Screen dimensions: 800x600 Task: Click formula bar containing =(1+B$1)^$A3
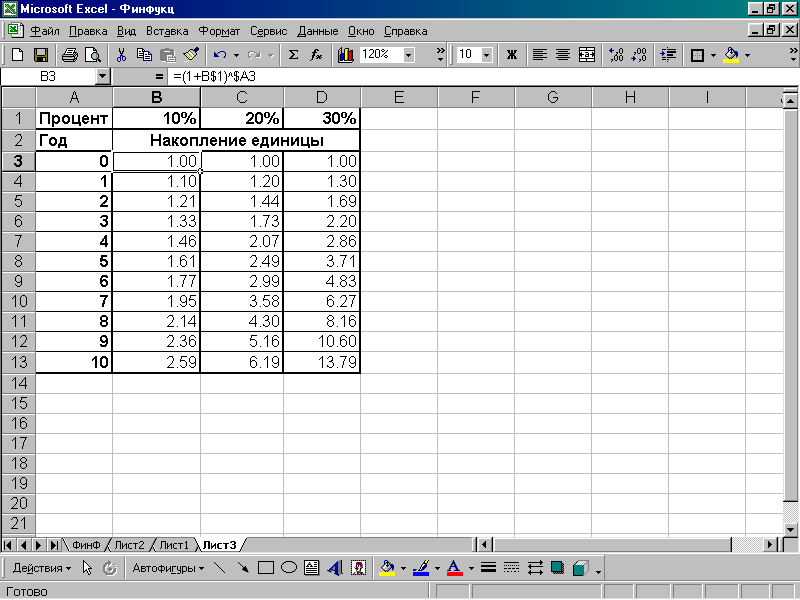pos(484,77)
